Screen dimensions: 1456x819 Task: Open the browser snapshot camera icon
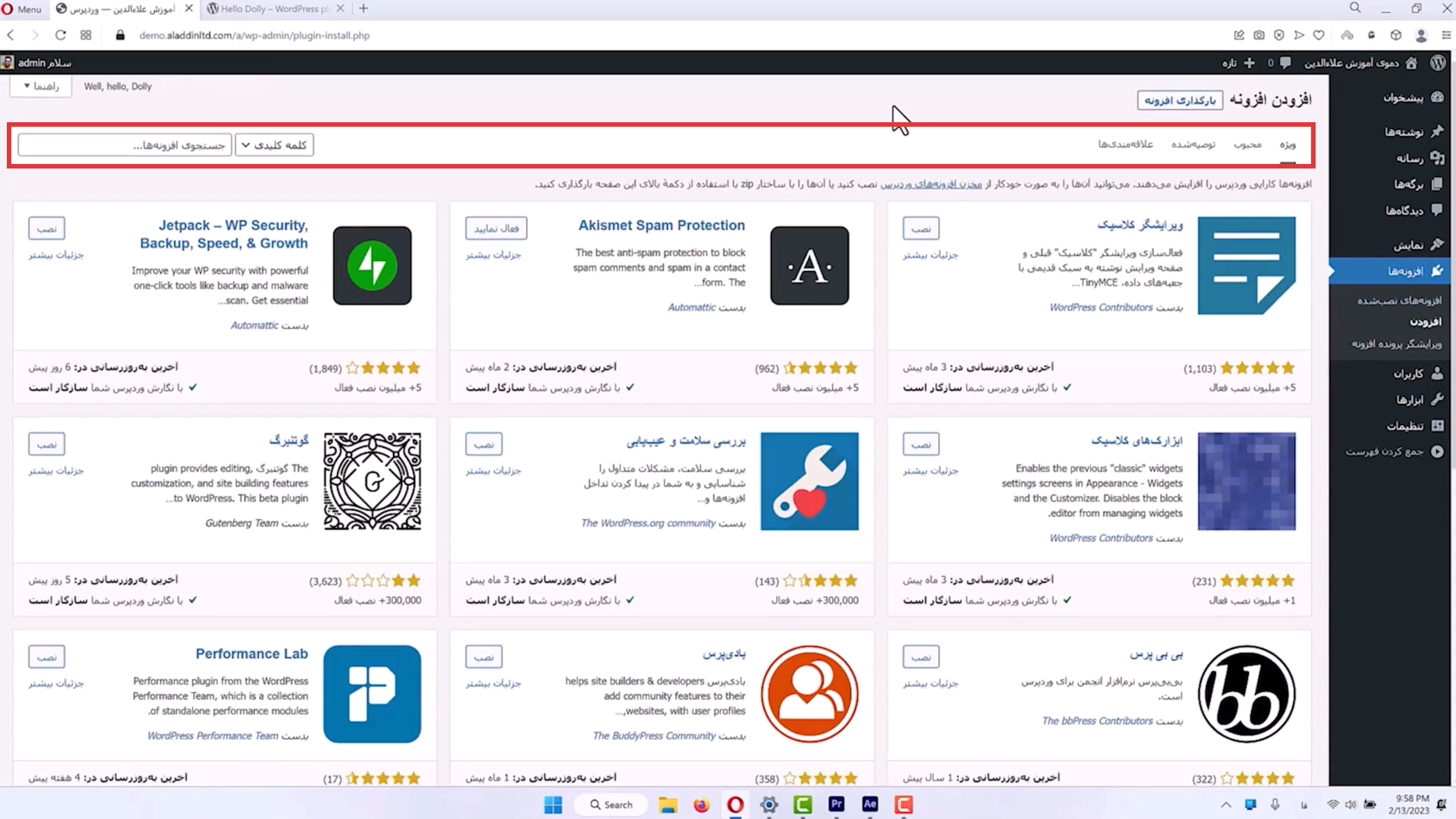[x=1259, y=35]
